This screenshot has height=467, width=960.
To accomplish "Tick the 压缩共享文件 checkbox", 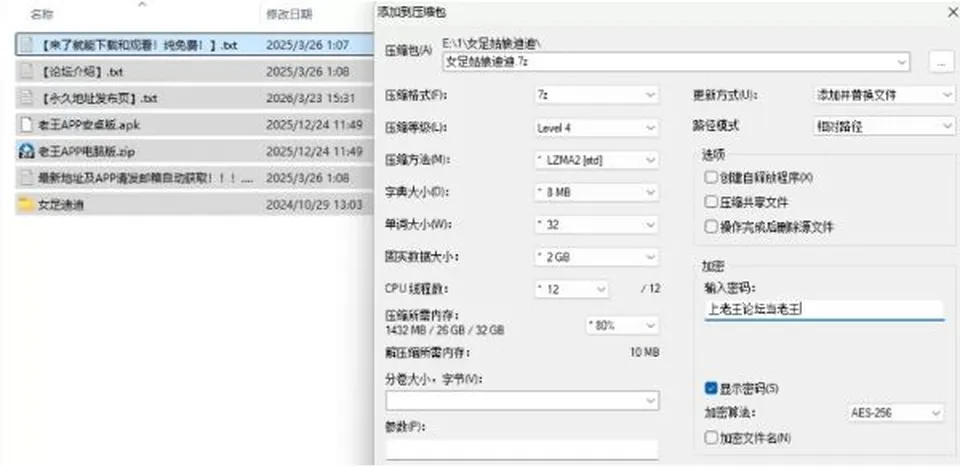I will coord(711,202).
